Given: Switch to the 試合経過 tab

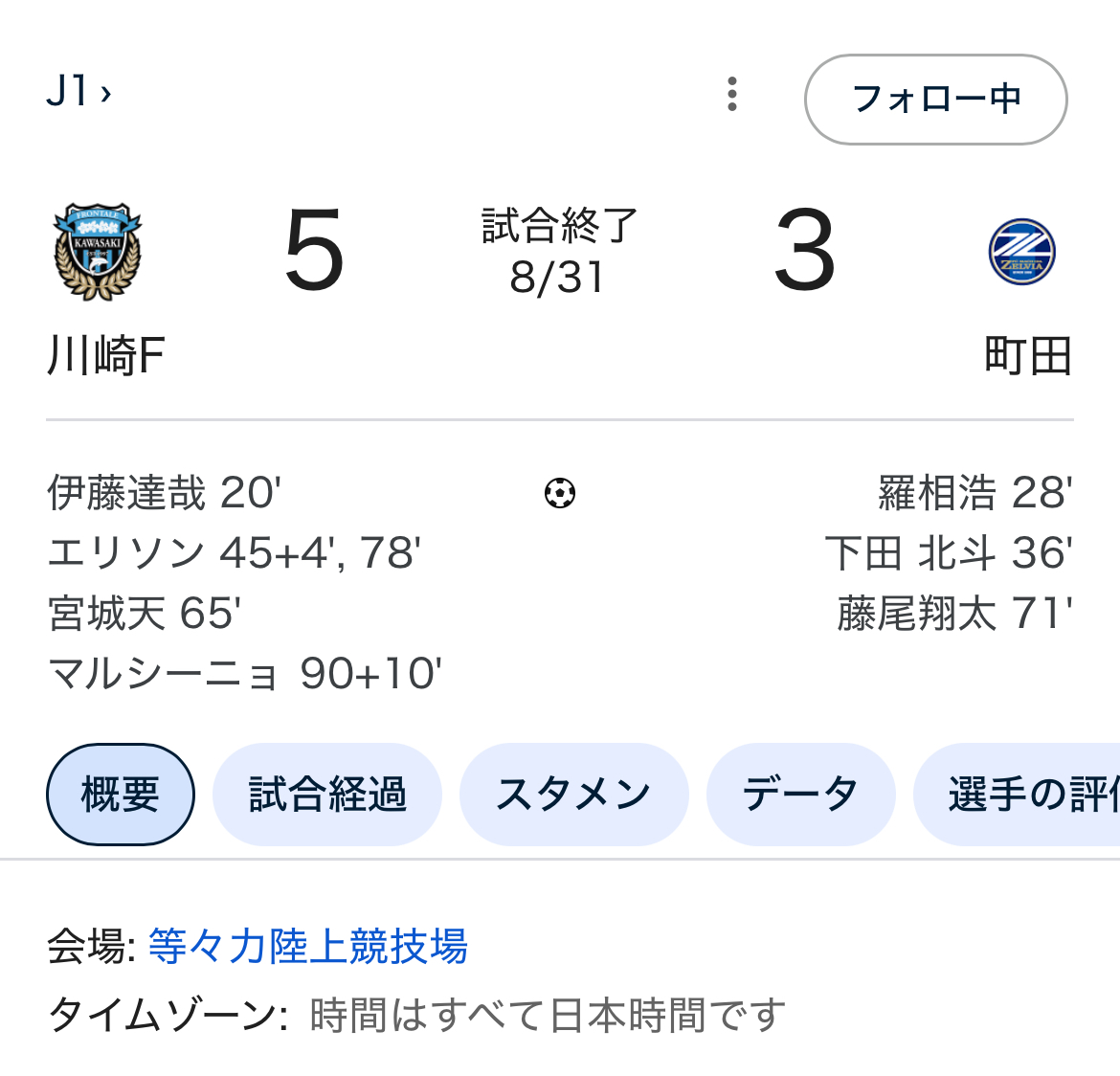Looking at the screenshot, I should 327,795.
